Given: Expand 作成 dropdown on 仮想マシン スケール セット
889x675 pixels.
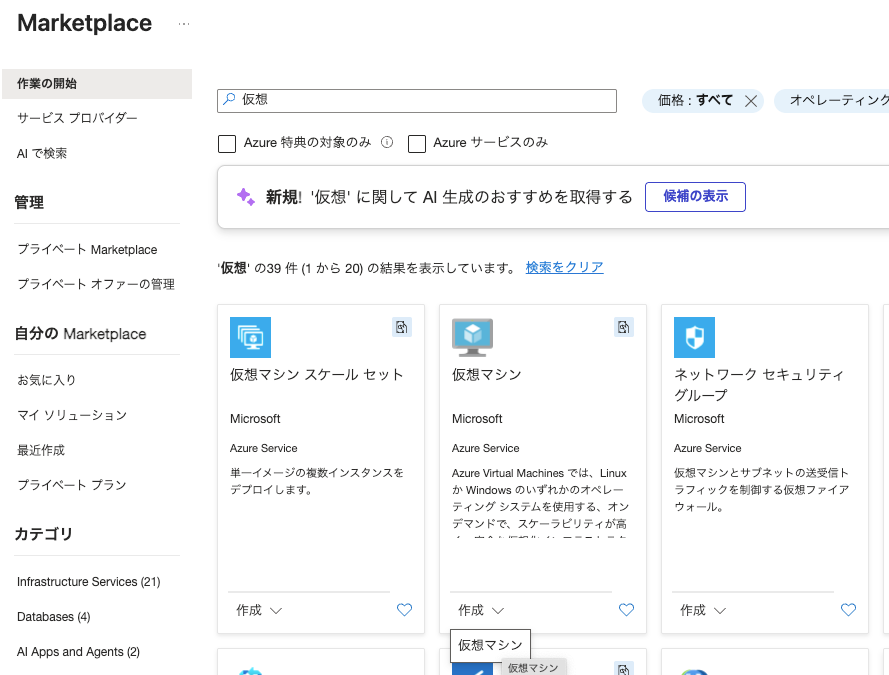Looking at the screenshot, I should pyautogui.click(x=259, y=610).
